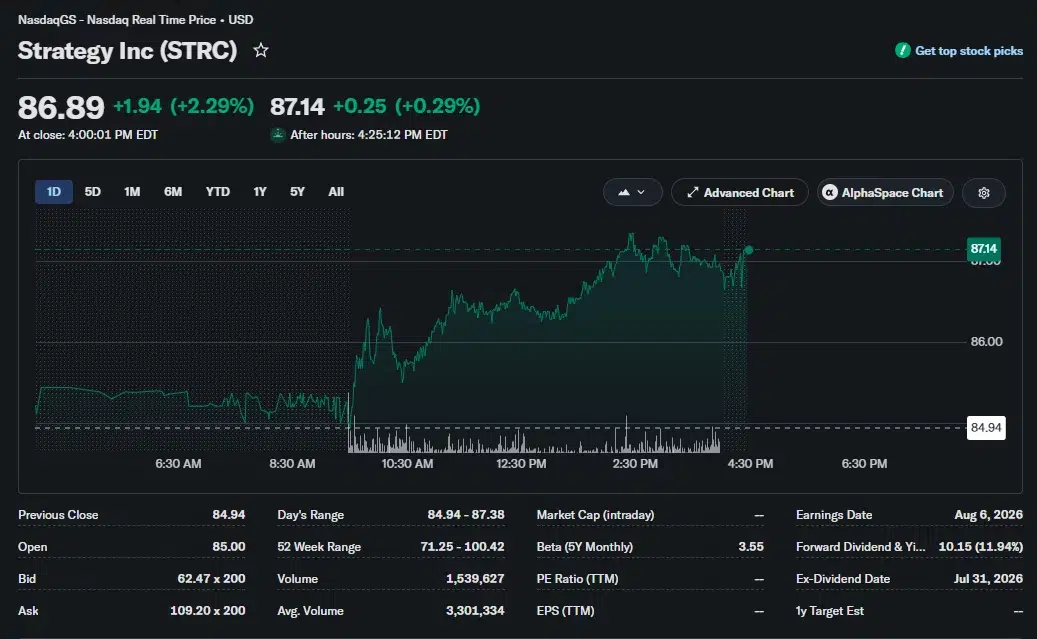Click the NasdaqGS Real Time Price text

136,20
